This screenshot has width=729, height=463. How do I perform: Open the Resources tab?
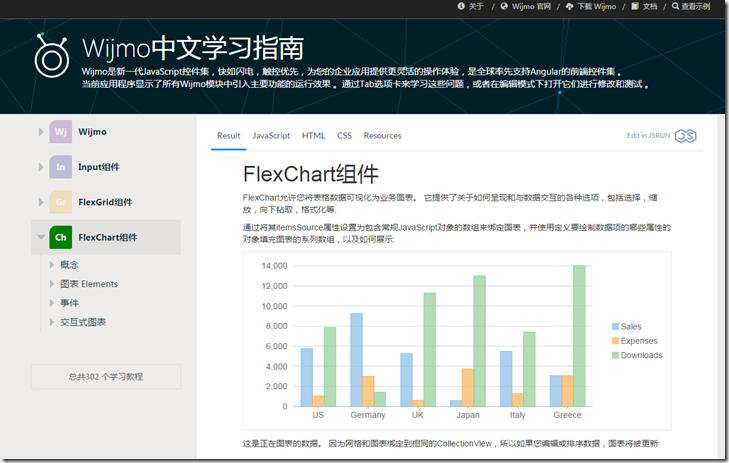(382, 136)
